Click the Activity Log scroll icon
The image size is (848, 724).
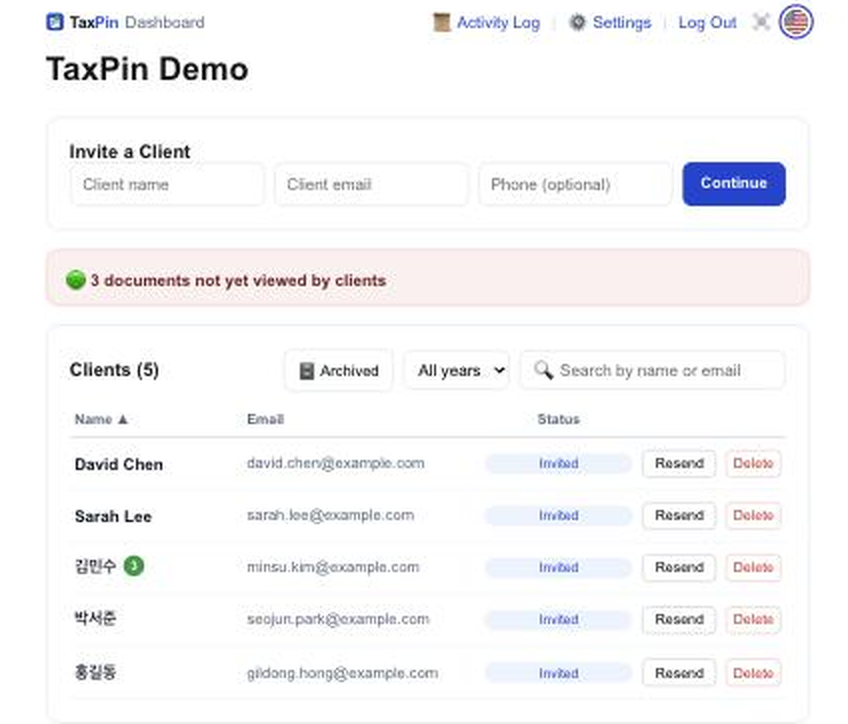click(442, 23)
